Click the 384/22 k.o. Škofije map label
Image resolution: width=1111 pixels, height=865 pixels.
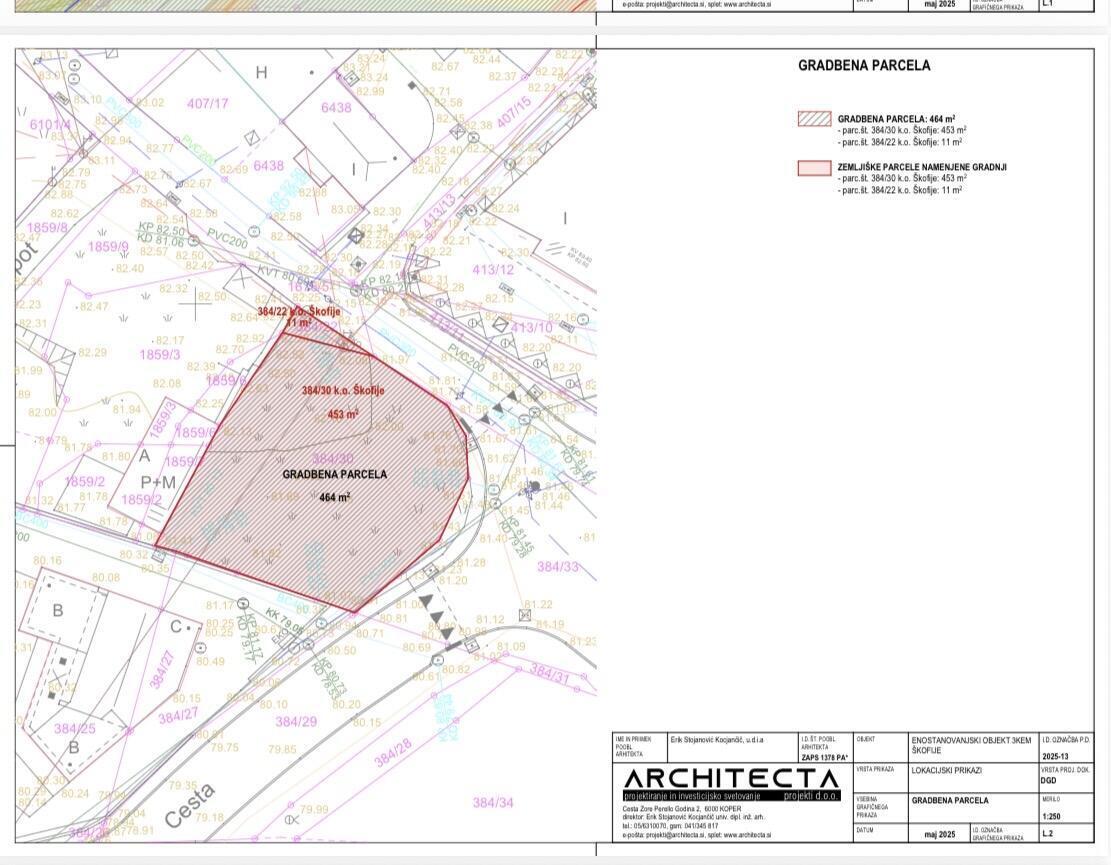coord(299,312)
